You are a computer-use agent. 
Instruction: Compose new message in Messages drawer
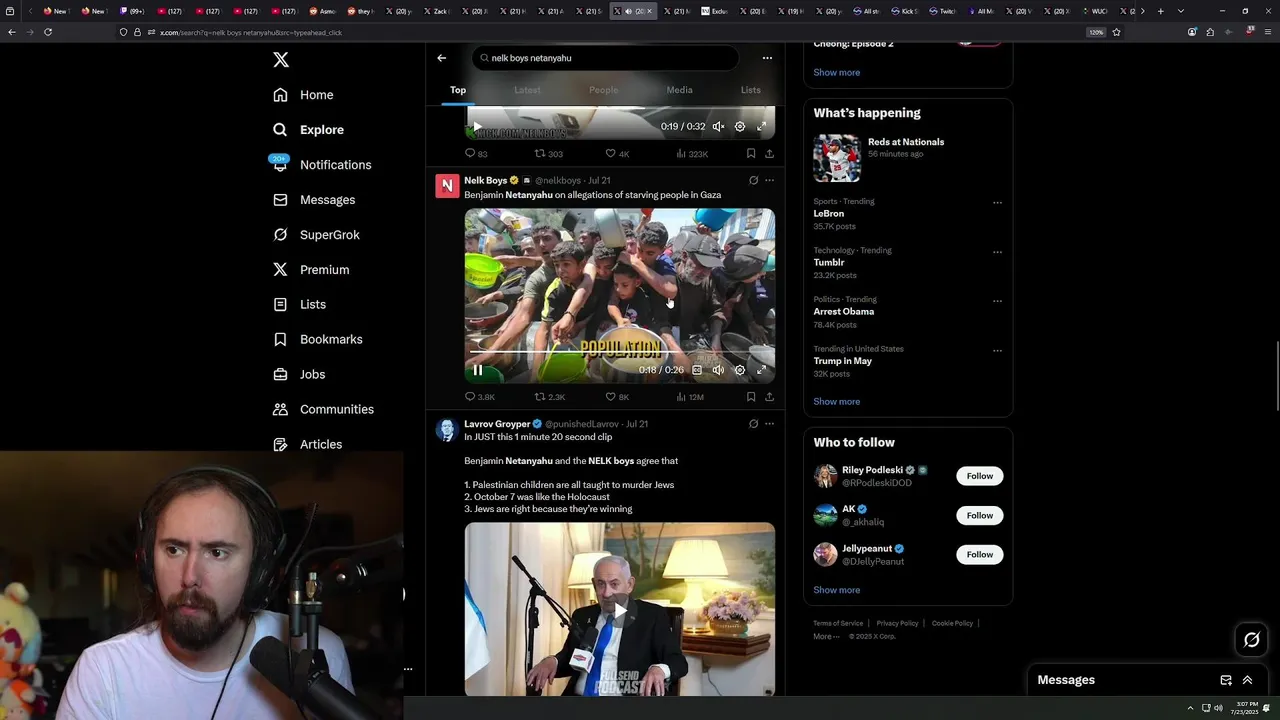coord(1226,680)
